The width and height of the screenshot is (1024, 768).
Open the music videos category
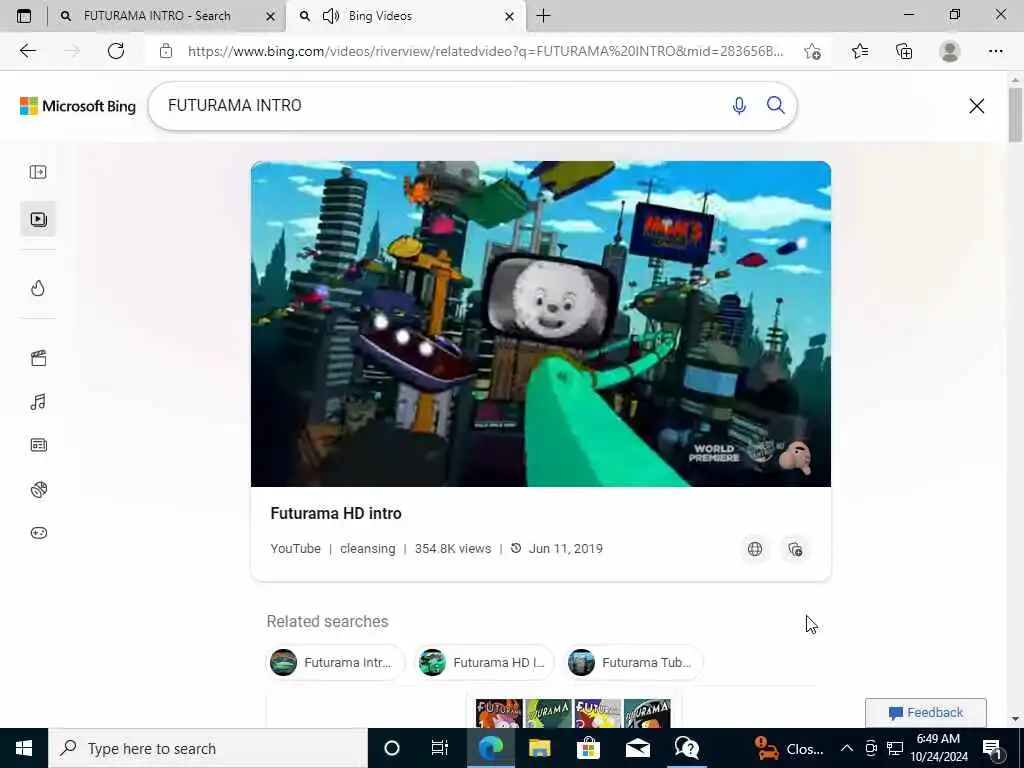click(38, 402)
